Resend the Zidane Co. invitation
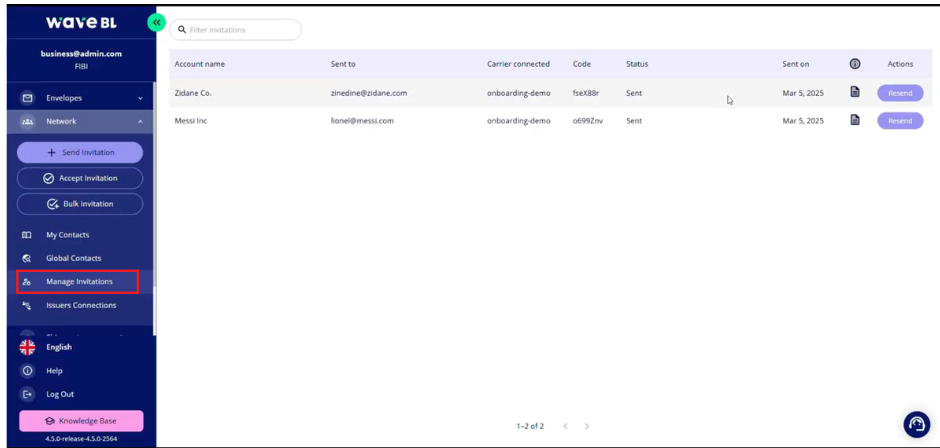 [x=900, y=93]
